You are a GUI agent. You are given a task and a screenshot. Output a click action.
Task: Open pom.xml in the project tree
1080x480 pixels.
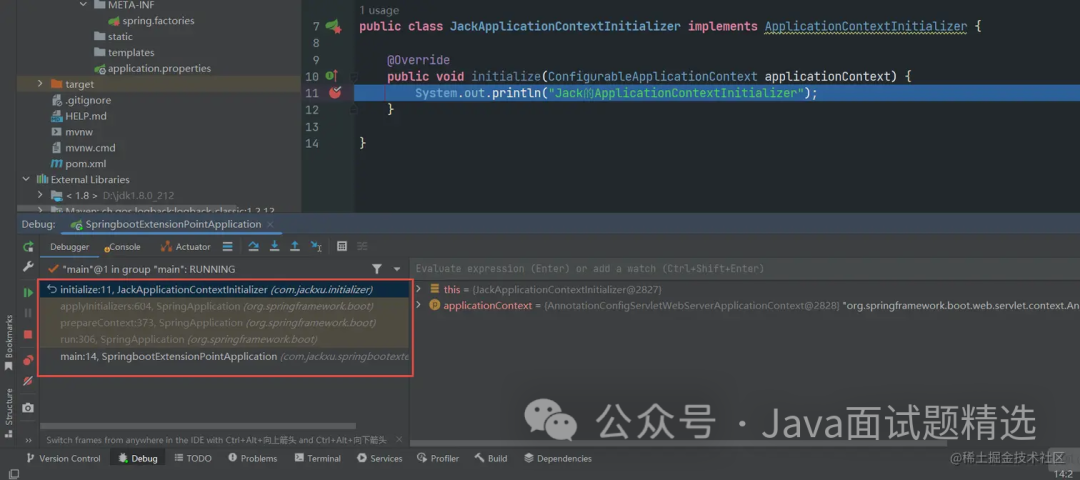[79, 163]
